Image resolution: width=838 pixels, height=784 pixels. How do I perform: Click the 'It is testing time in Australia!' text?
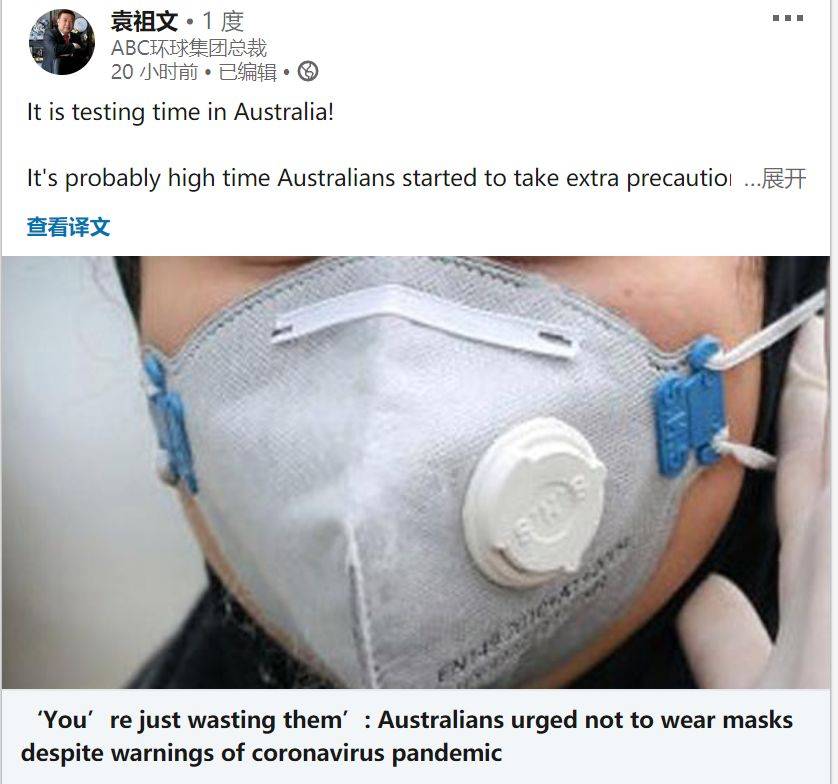pyautogui.click(x=181, y=112)
